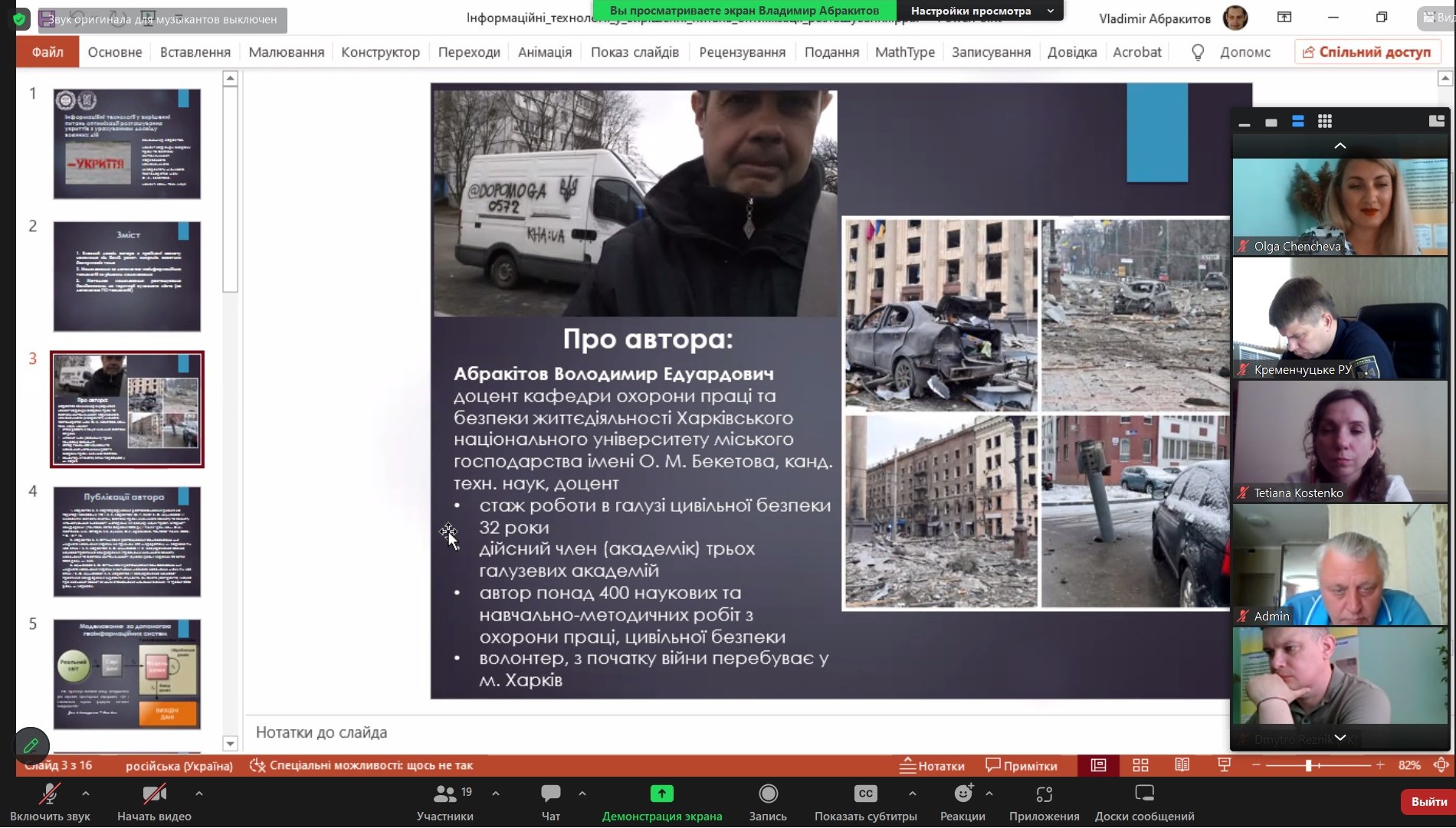
Task: Click the Участники participants icon
Action: tap(444, 794)
